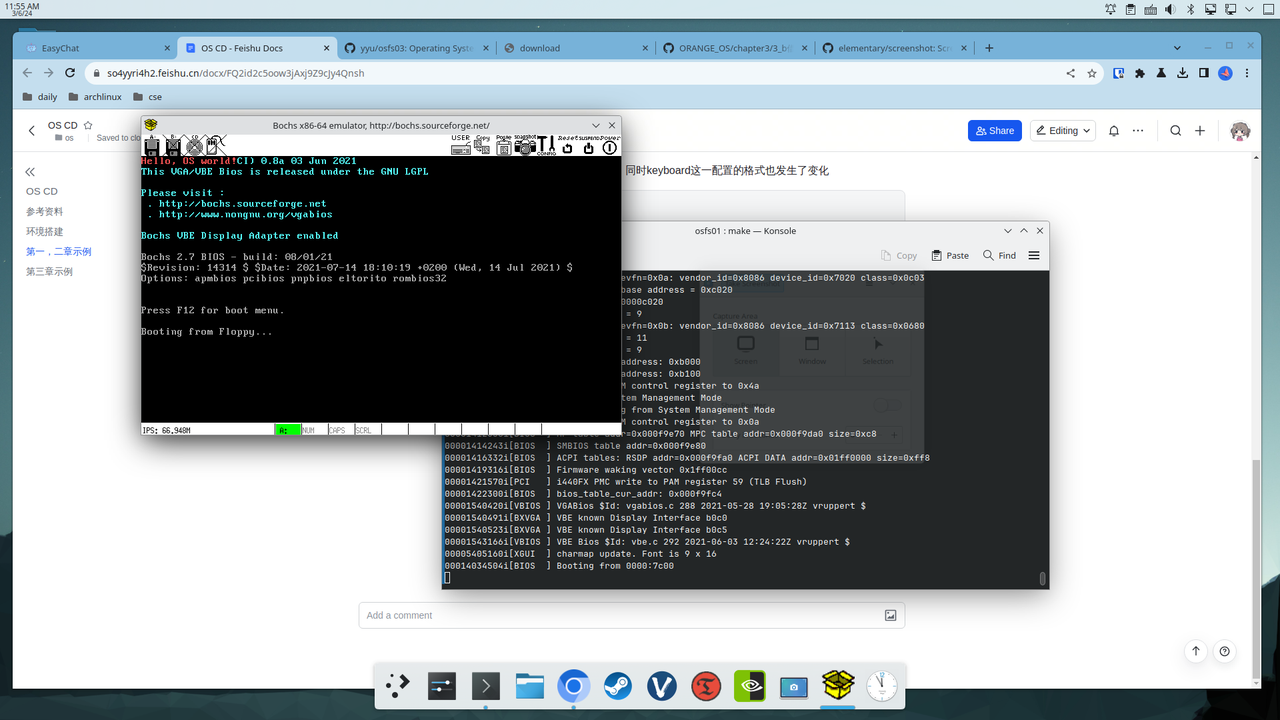This screenshot has height=720, width=1280.
Task: Open the Bochs CONFIG wrench icon
Action: coord(547,147)
